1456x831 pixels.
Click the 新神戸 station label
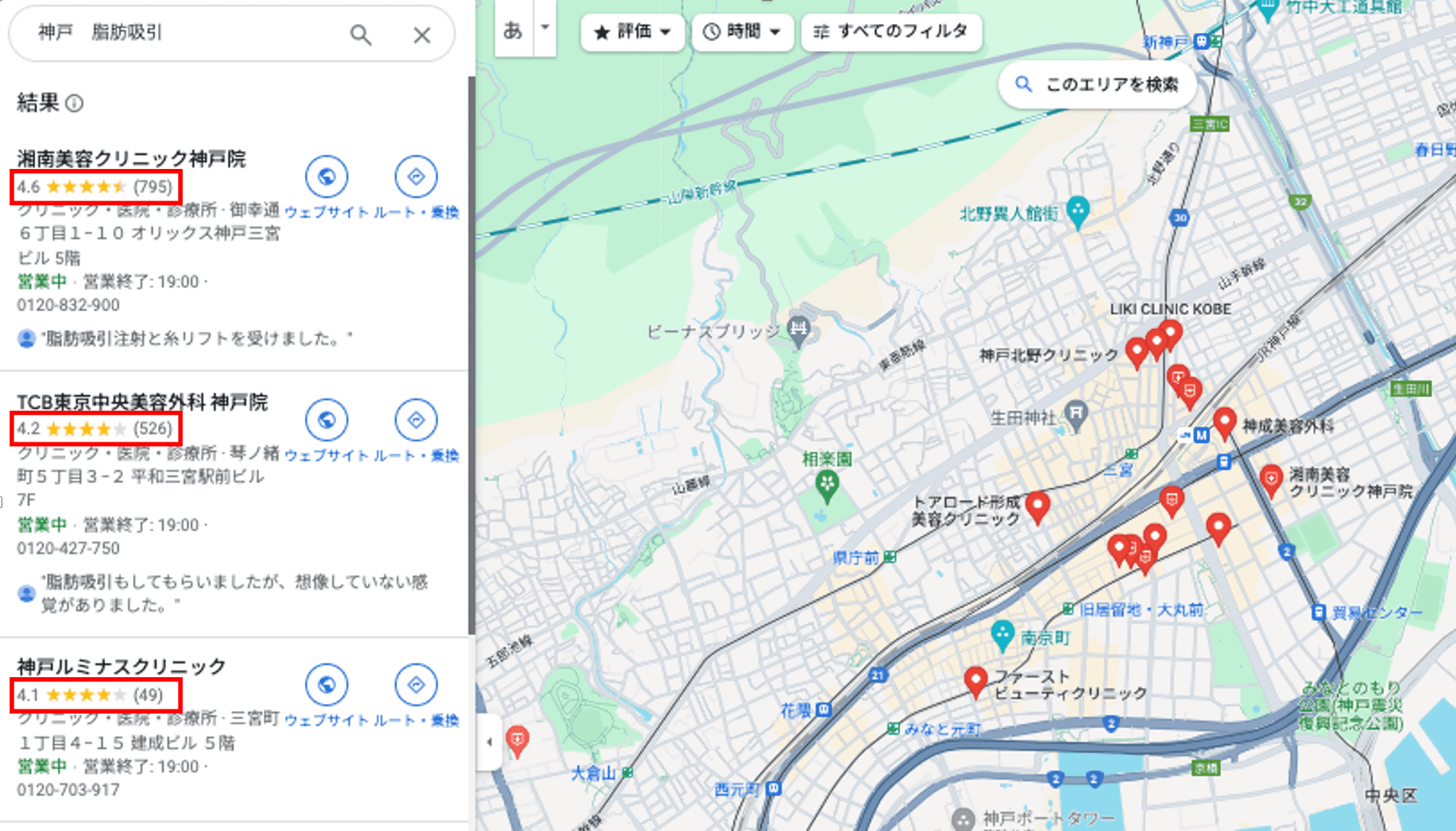coord(1165,42)
